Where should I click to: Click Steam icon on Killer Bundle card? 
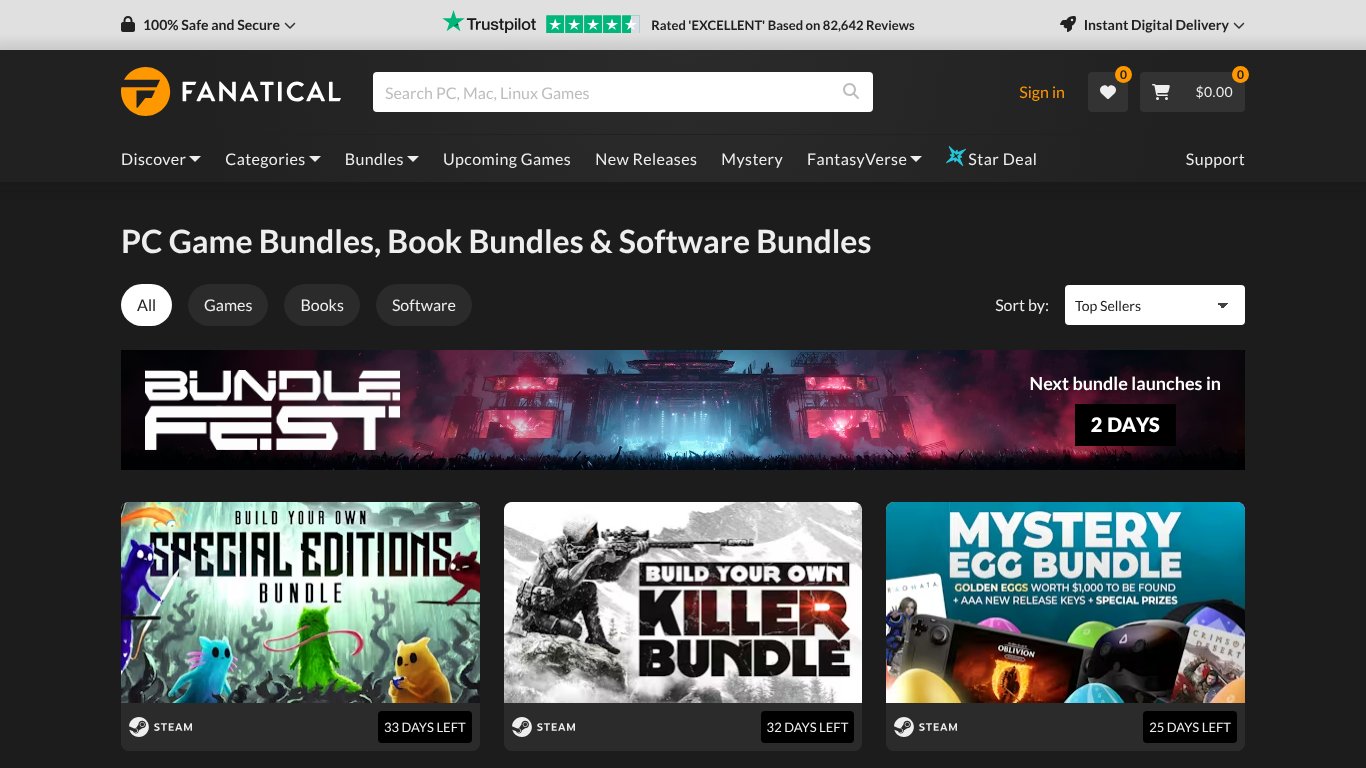point(521,727)
